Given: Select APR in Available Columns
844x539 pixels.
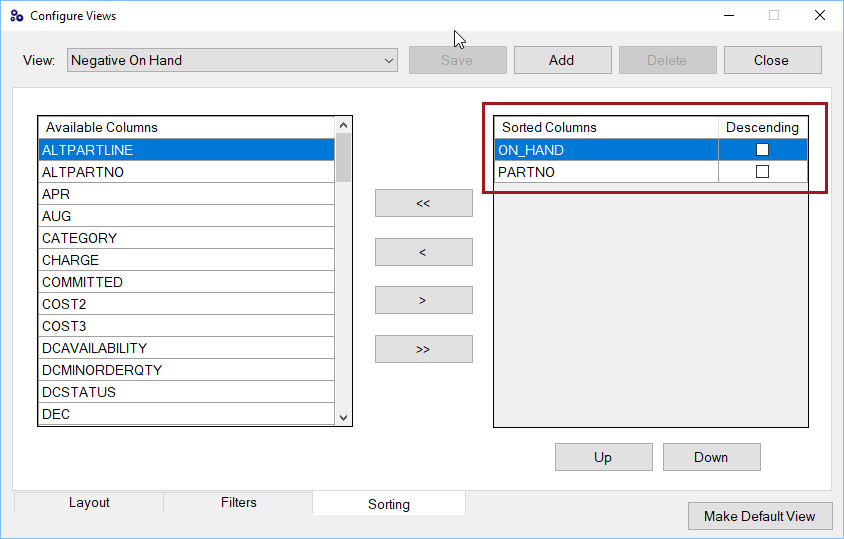Looking at the screenshot, I should coord(186,194).
